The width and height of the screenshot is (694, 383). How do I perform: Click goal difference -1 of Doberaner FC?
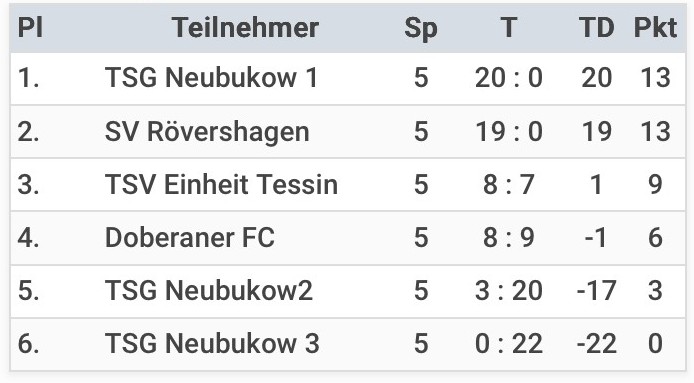click(596, 238)
